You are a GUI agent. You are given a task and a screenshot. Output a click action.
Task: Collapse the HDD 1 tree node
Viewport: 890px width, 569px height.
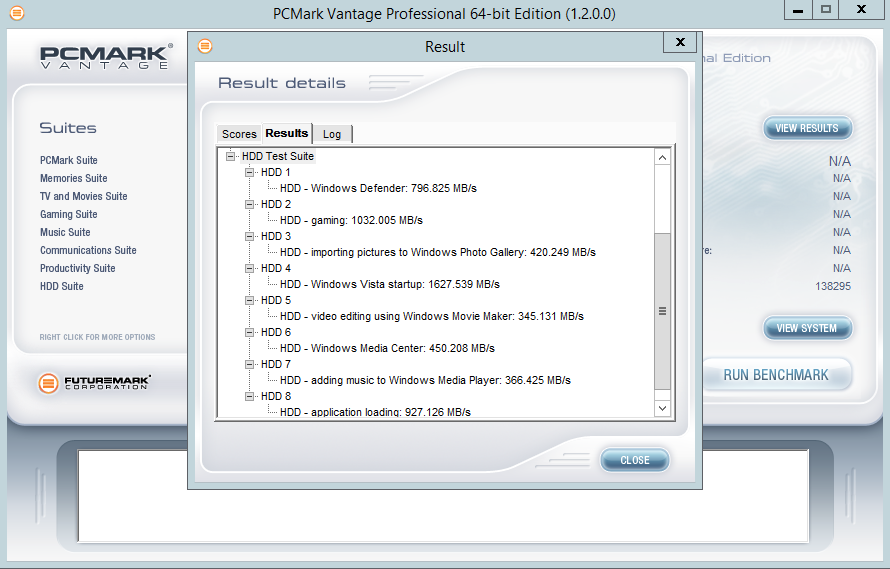coord(249,172)
